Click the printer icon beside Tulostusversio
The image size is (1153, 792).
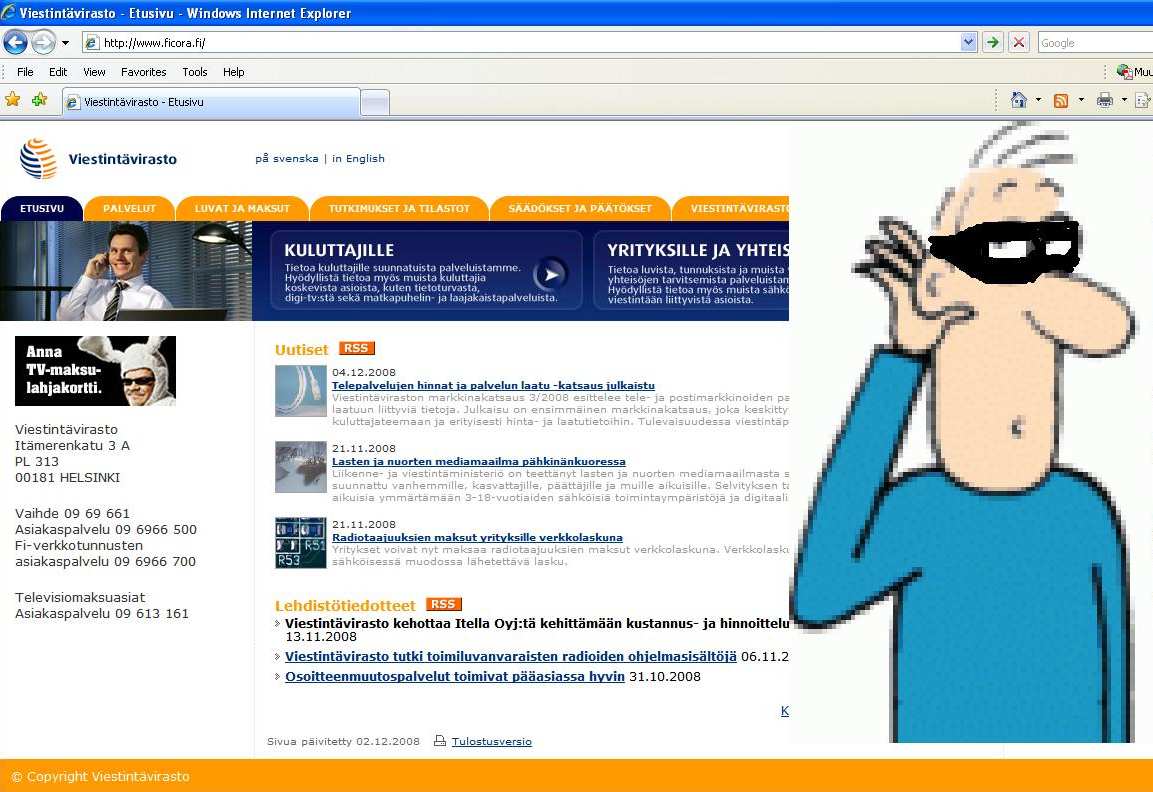pos(440,741)
